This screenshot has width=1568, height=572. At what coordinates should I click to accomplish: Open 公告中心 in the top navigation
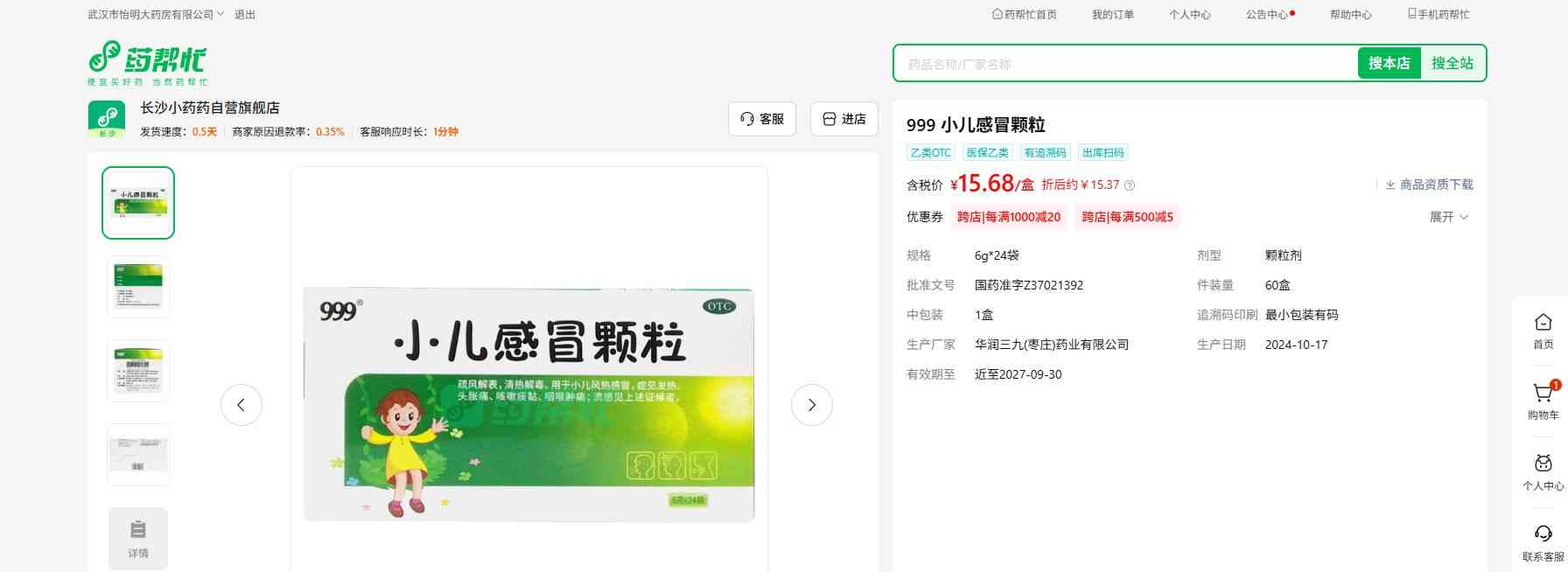pyautogui.click(x=1268, y=15)
